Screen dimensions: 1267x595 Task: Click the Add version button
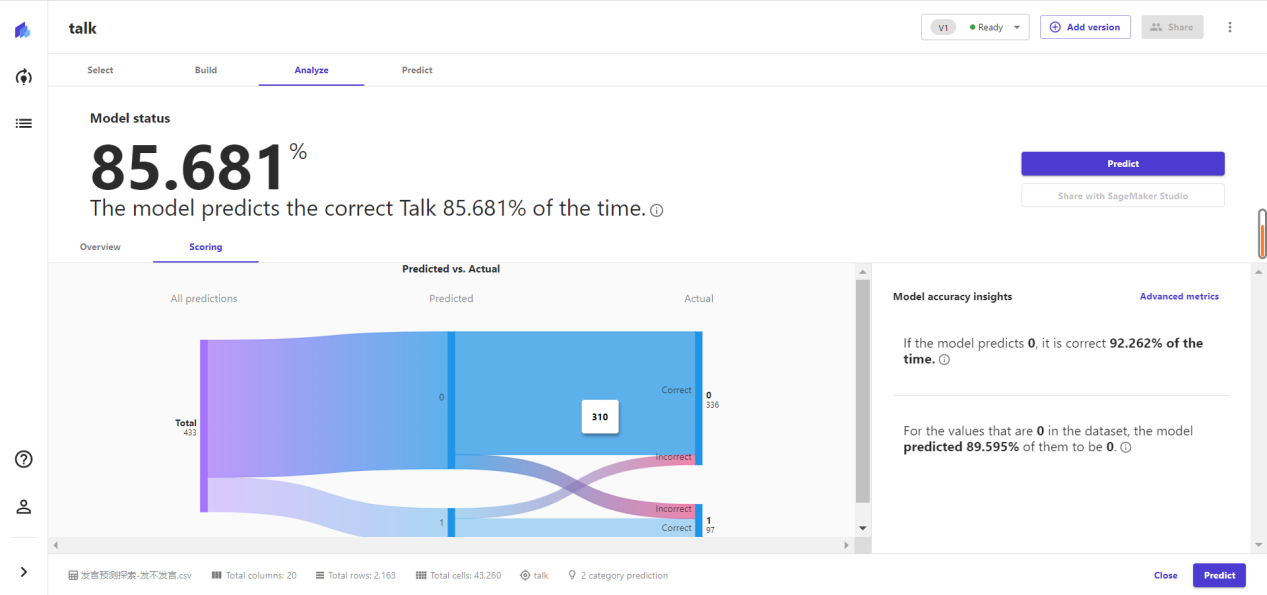1085,27
